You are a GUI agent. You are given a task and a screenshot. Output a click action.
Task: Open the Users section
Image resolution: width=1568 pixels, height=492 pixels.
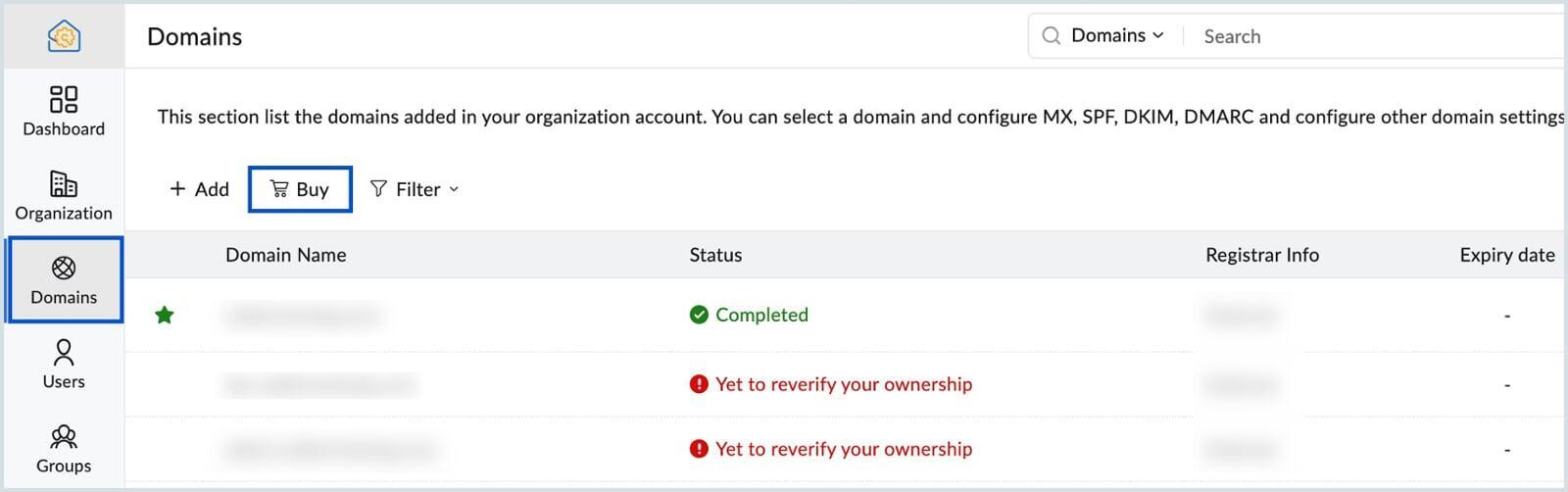pos(64,365)
